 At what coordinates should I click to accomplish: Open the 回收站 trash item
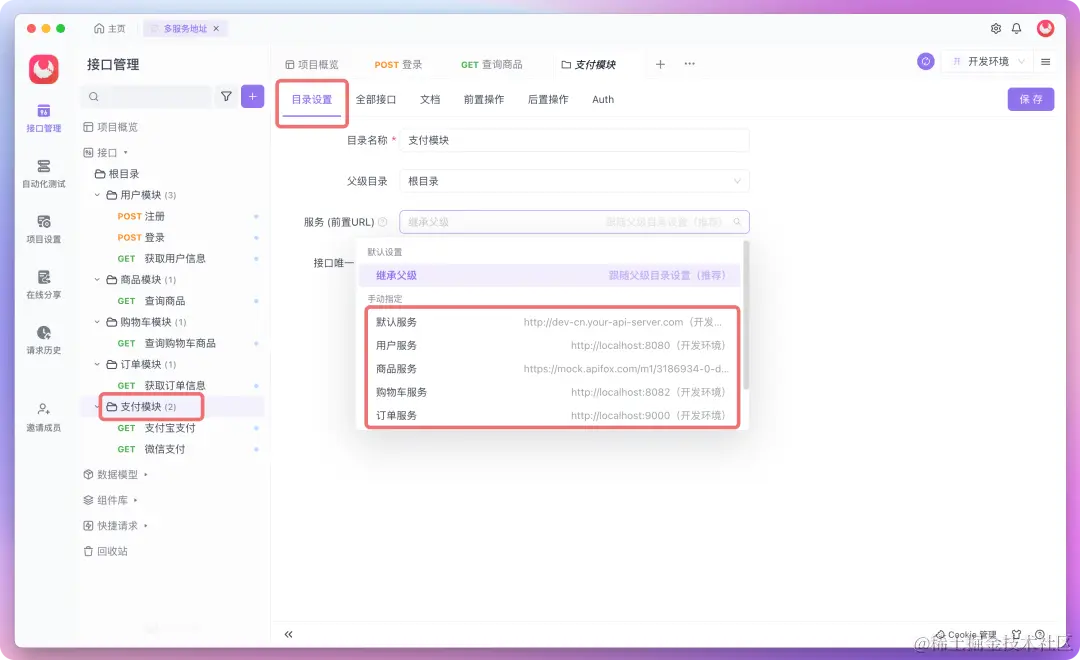tap(108, 550)
